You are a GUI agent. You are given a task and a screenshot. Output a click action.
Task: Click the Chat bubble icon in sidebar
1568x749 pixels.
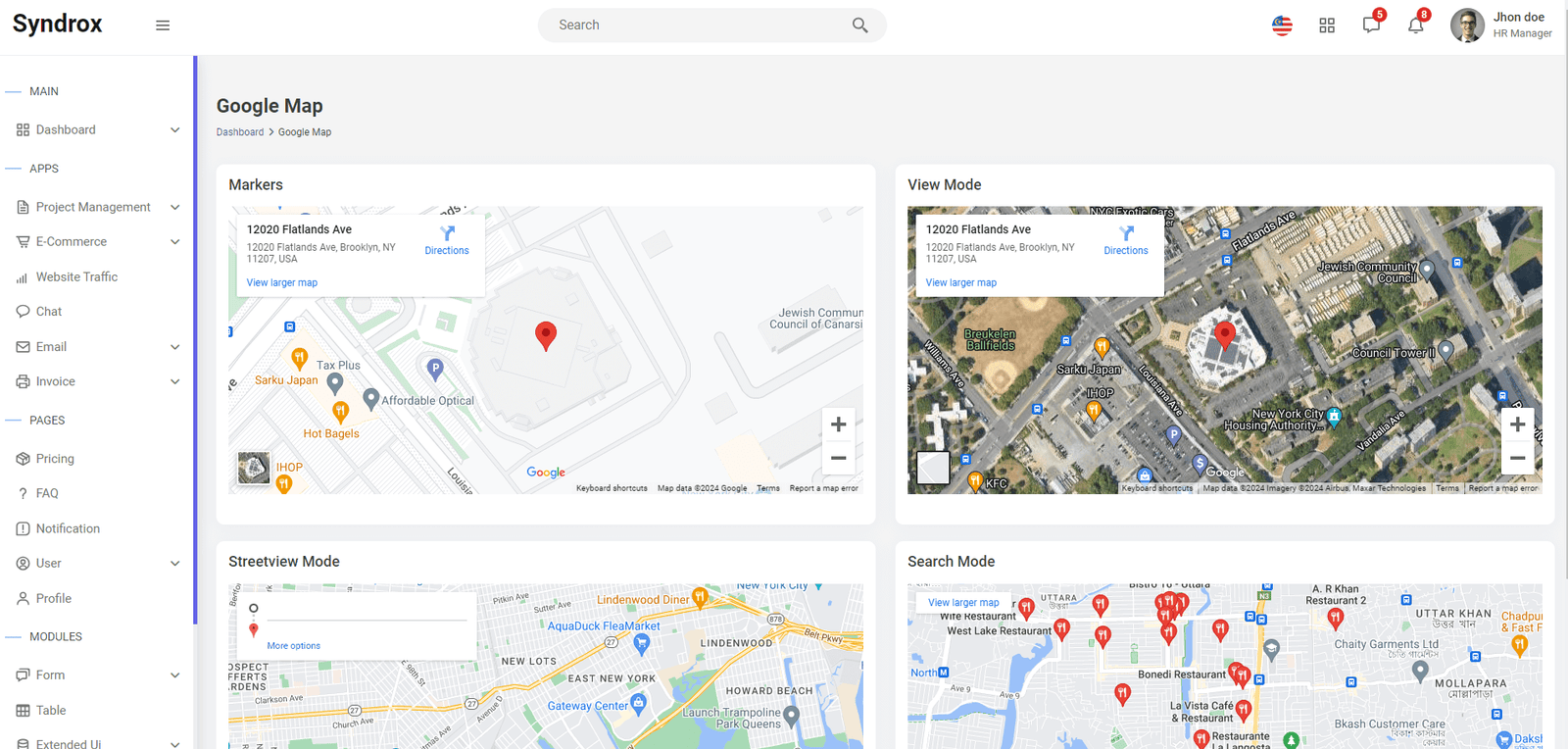23,312
